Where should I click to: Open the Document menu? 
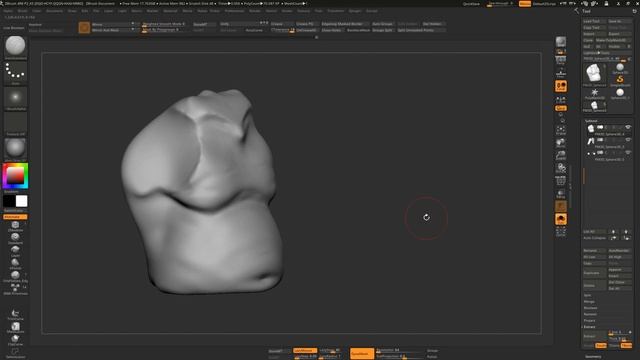54,11
